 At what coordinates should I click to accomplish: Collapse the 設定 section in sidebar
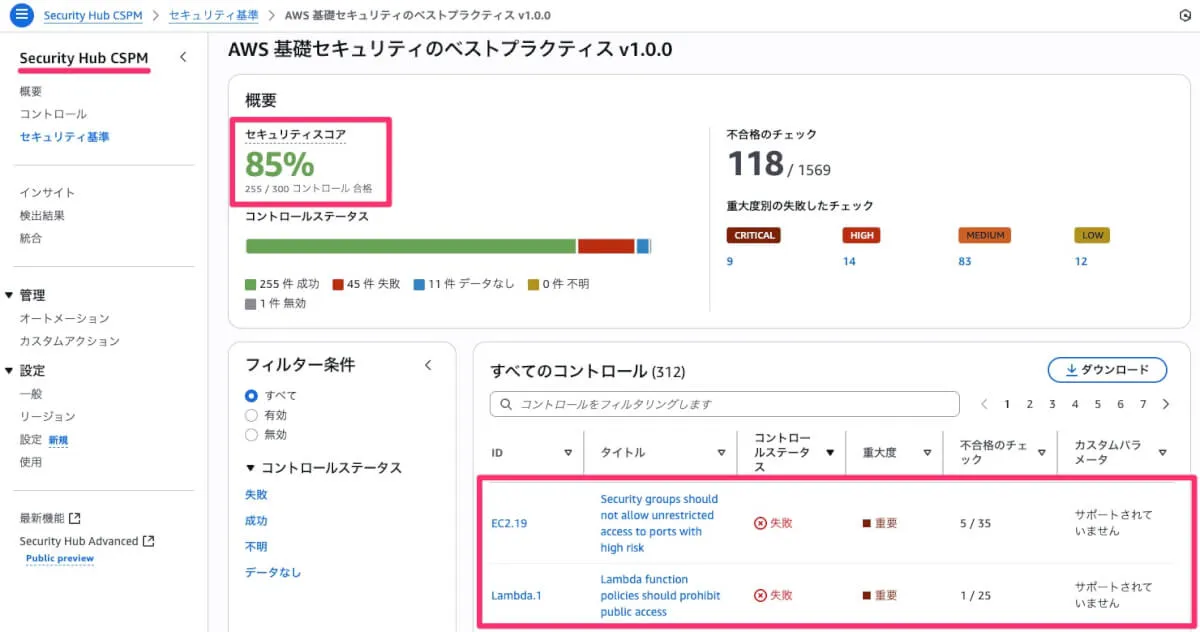[x=10, y=371]
